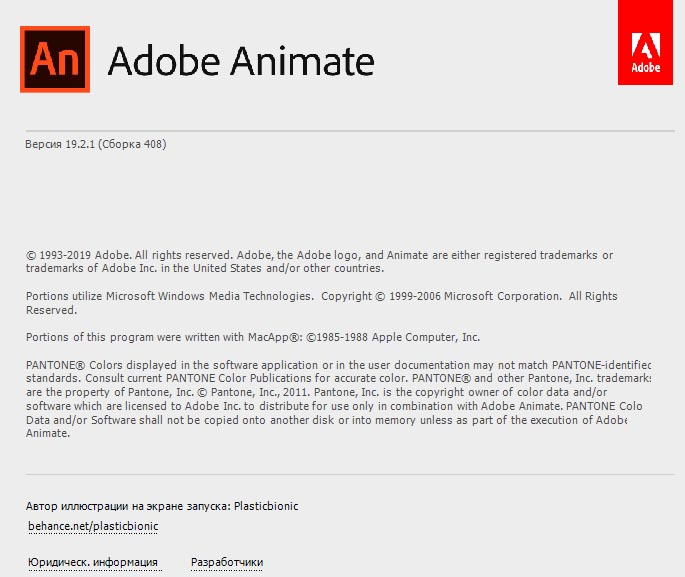The image size is (685, 577).
Task: Click the '© 1993-2019 Adobe' copyright paragraph
Action: 319,262
